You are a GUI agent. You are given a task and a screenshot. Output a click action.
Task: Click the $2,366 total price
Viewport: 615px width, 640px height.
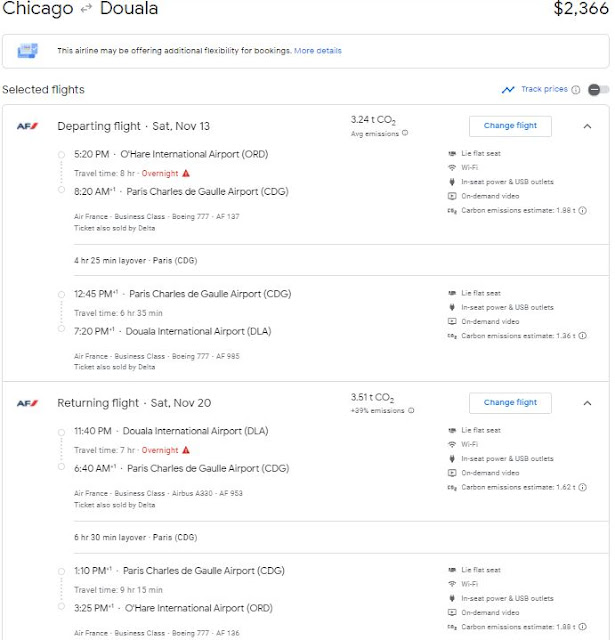(x=581, y=9)
